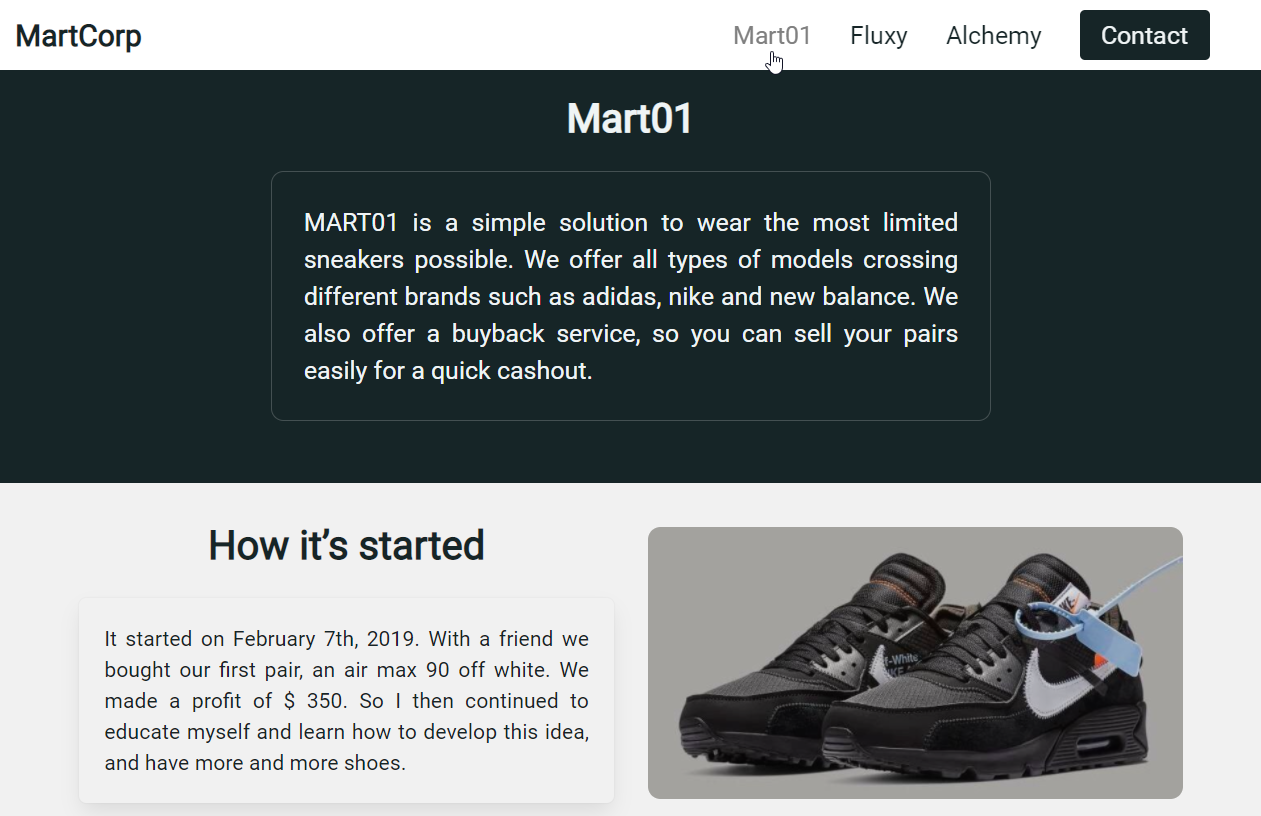Viewport: 1261px width, 816px height.
Task: Select the word MART01 in the intro
Action: 349,222
